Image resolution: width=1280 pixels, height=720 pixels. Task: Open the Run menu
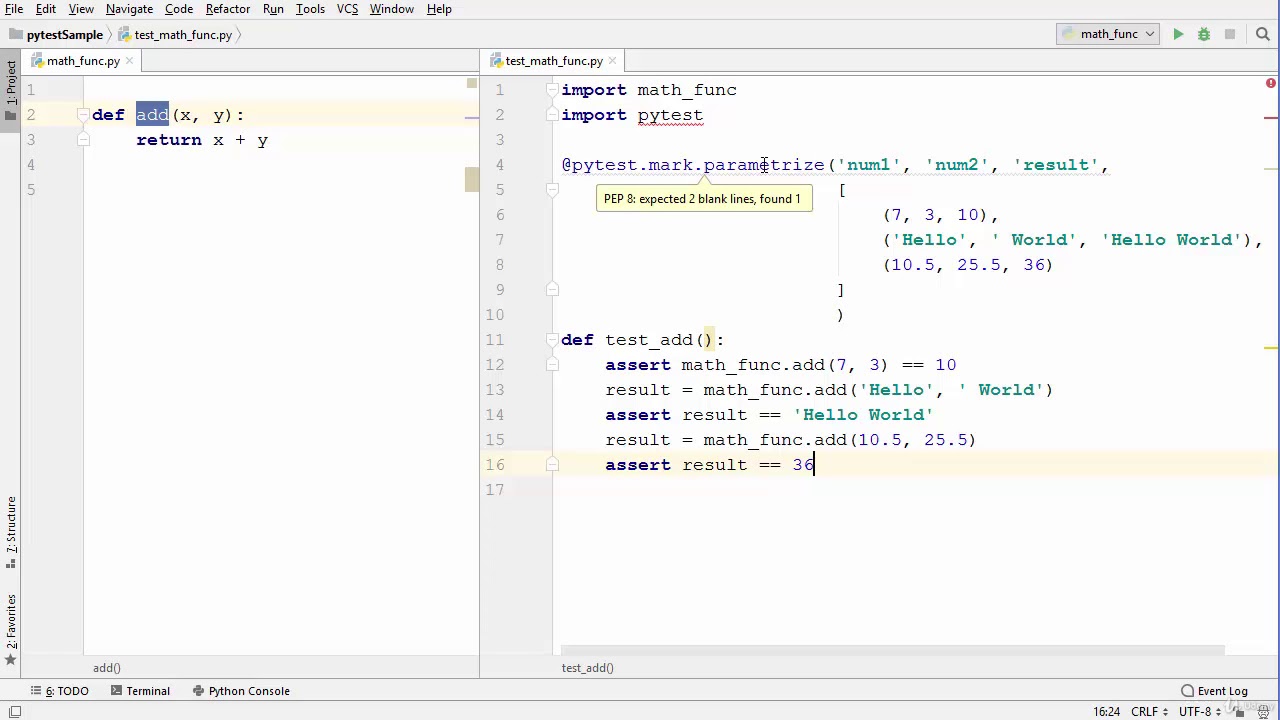click(273, 9)
